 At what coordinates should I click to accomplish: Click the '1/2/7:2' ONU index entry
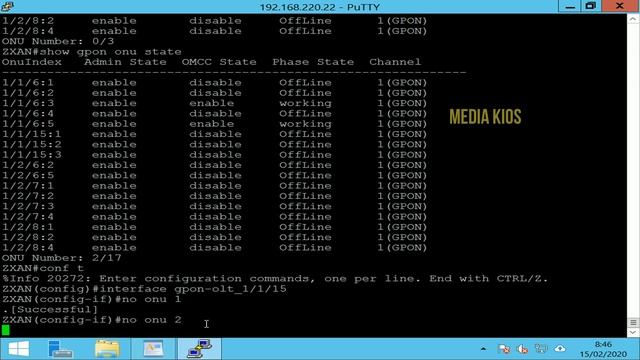(28, 196)
